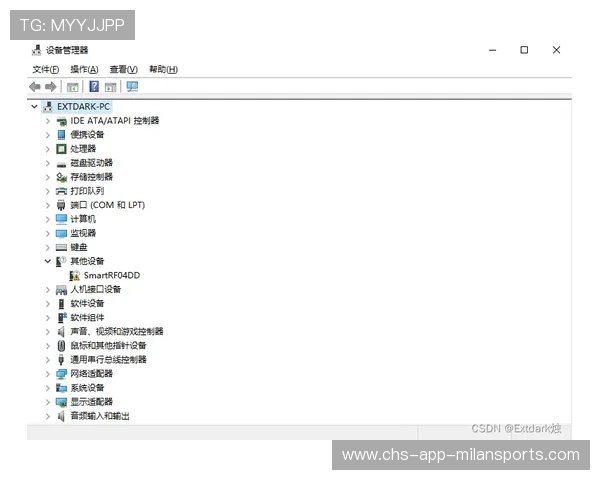Maximize the 设备管理器 window
The height and width of the screenshot is (480, 600).
[x=523, y=50]
